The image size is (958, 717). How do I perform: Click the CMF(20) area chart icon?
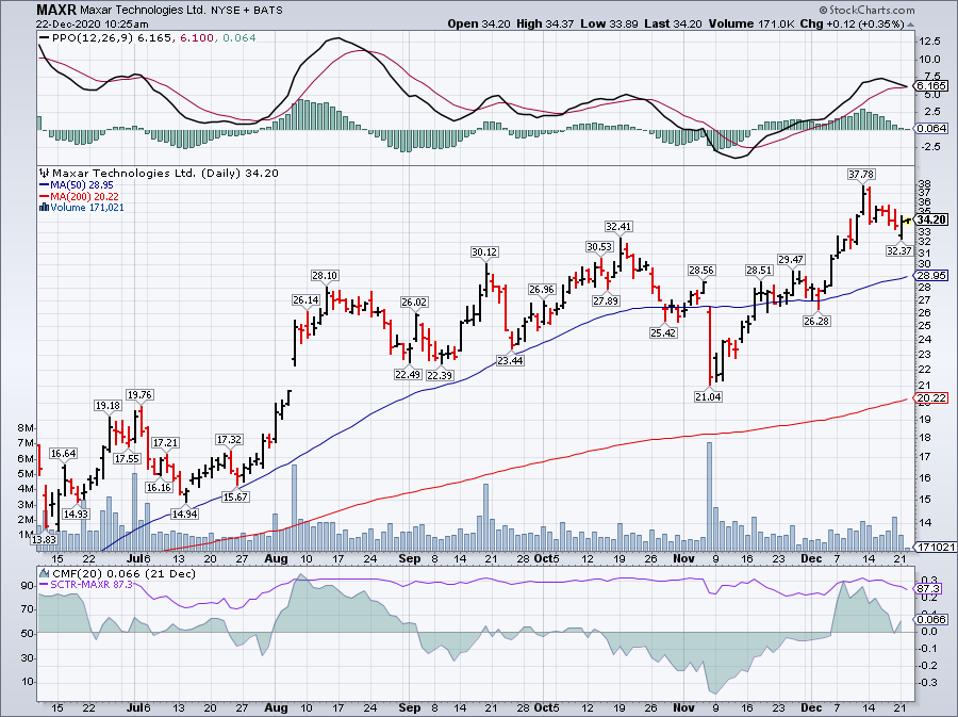tap(45, 574)
